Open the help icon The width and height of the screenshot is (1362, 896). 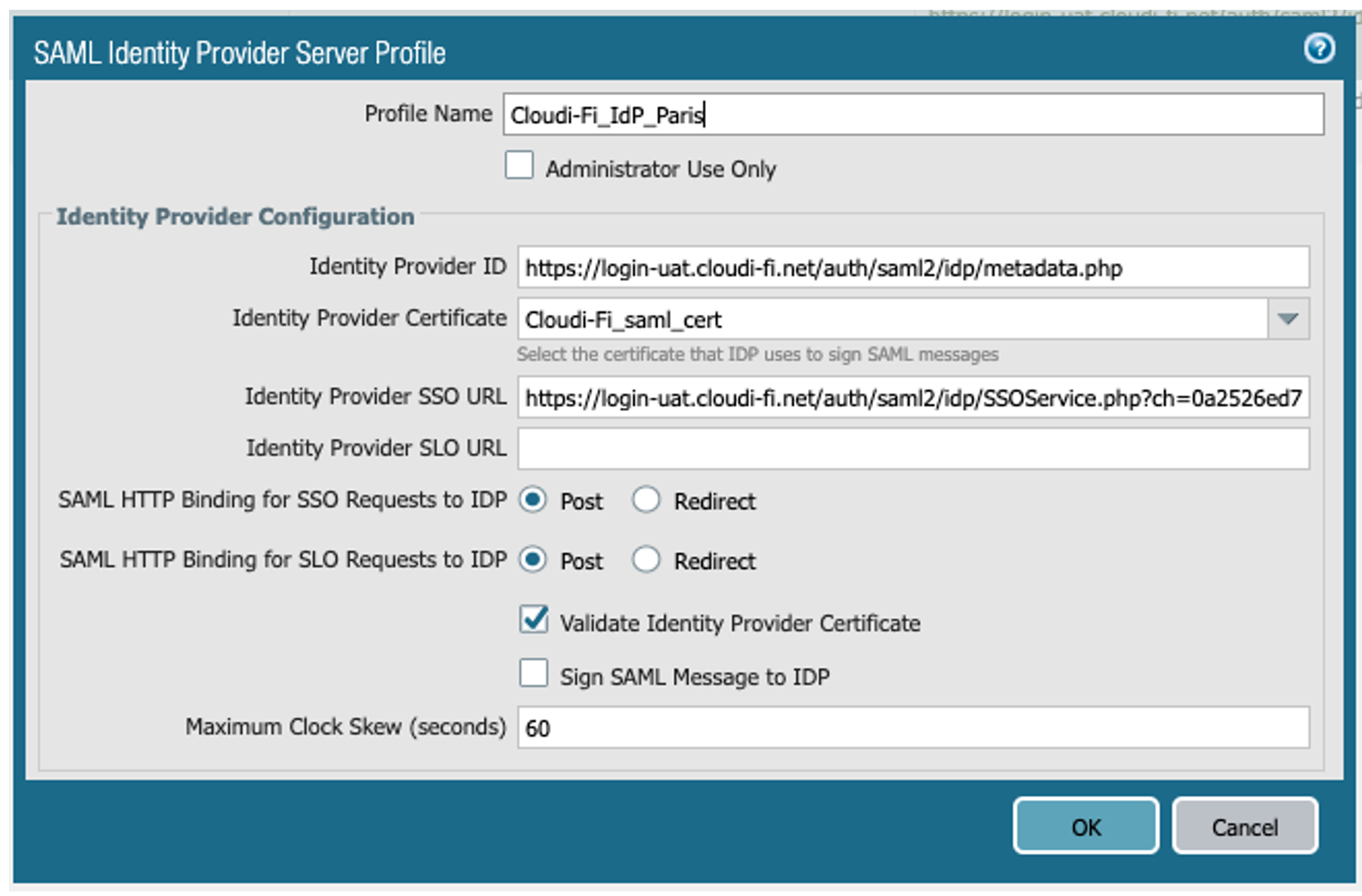tap(1318, 48)
